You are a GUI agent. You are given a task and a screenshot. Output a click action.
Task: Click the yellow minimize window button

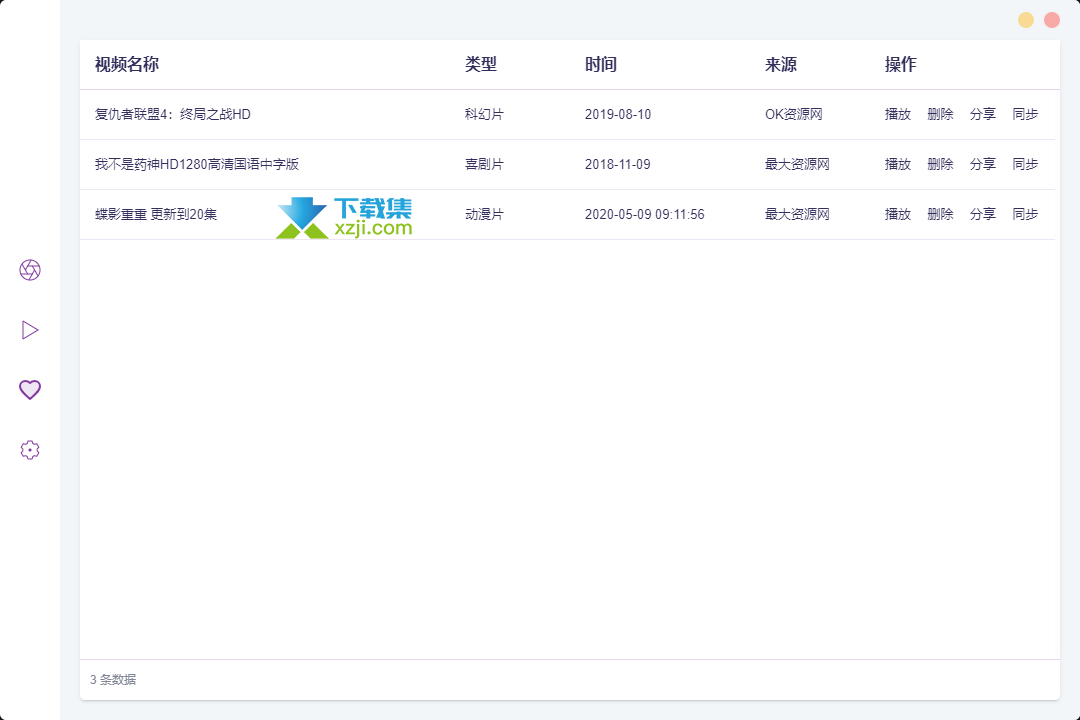pos(1026,20)
